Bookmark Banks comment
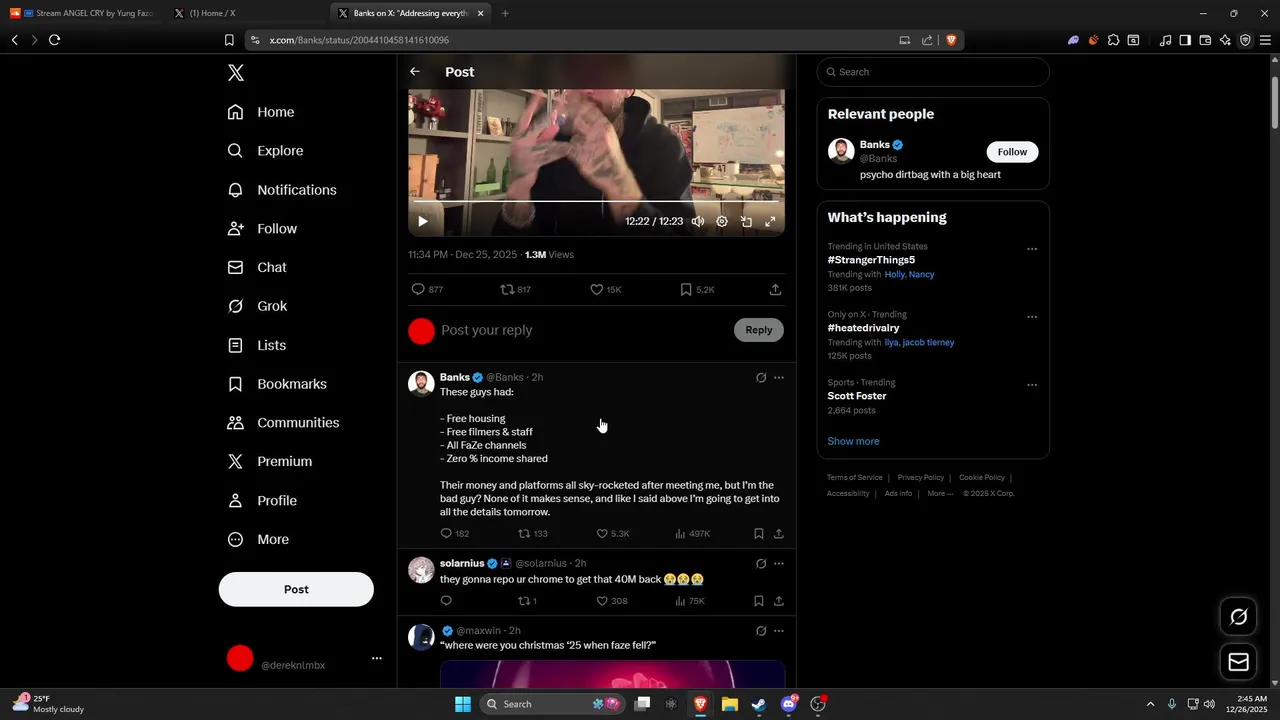Screen dimensions: 1280x720 point(759,534)
